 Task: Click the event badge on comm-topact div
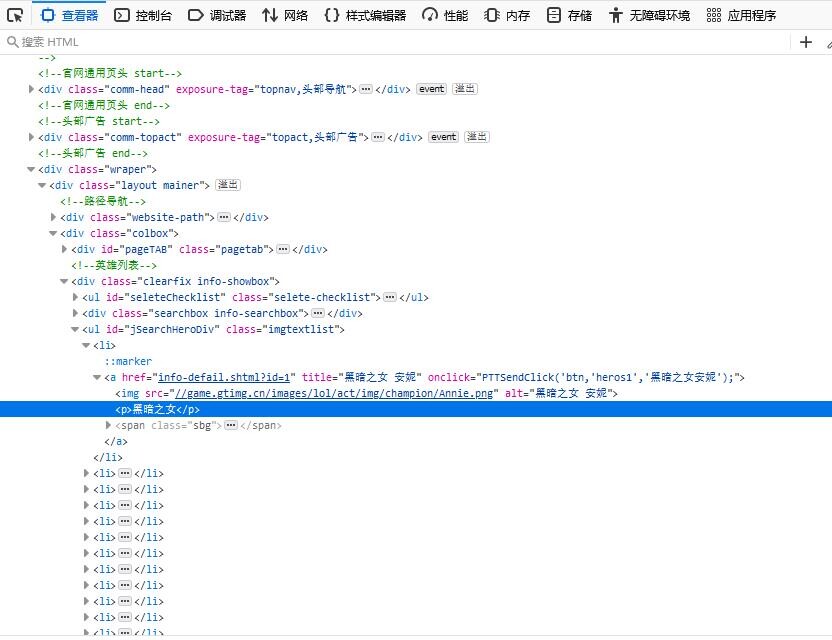443,137
